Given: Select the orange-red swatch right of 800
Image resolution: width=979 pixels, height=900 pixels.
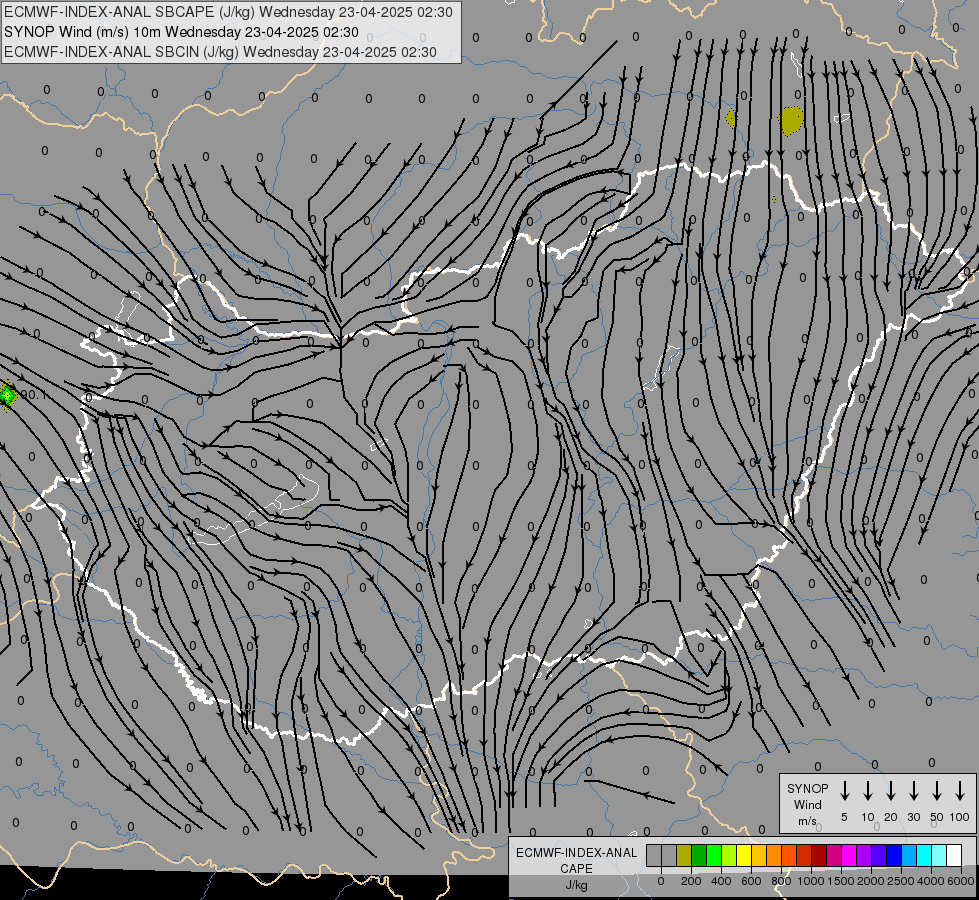Looking at the screenshot, I should 789,855.
